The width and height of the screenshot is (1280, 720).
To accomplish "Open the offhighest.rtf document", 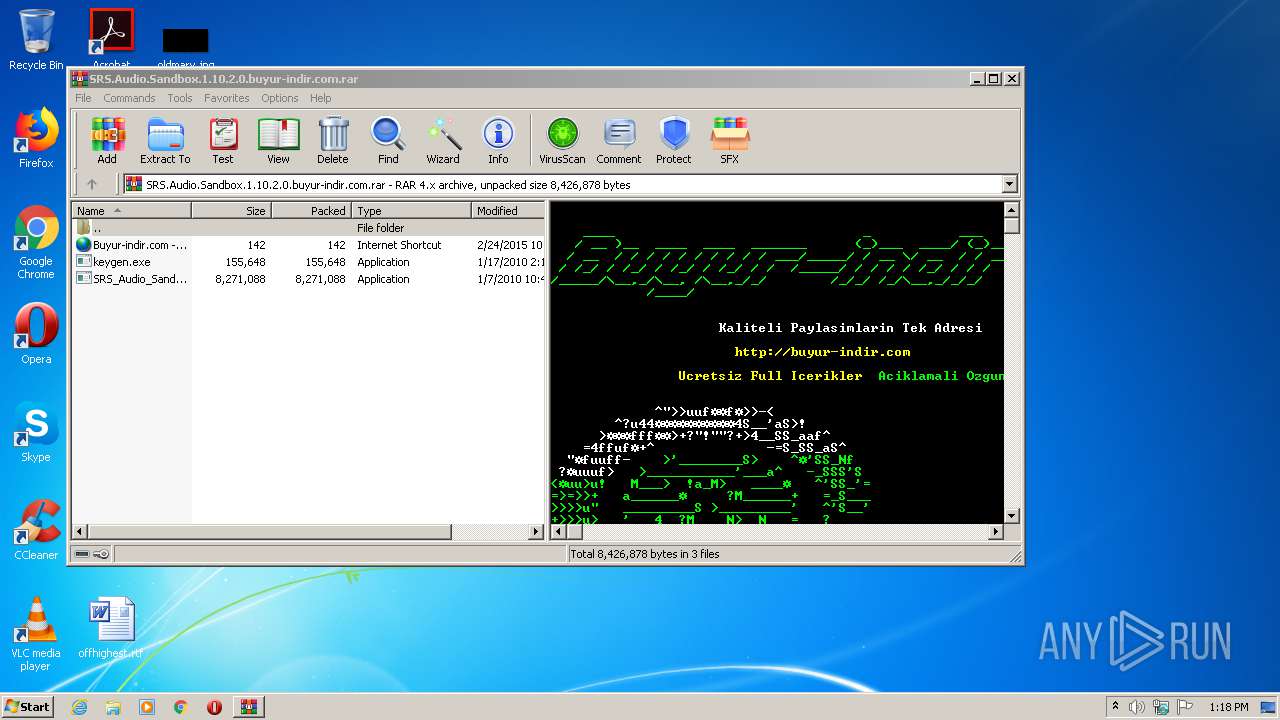I will tap(110, 628).
